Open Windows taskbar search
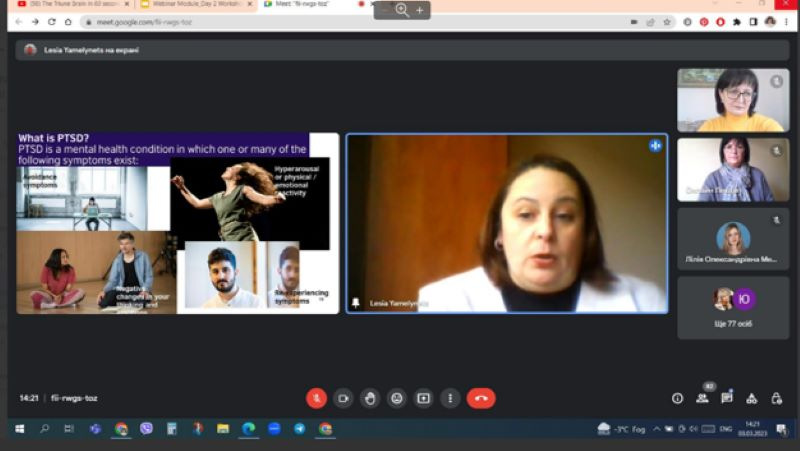 (x=44, y=429)
